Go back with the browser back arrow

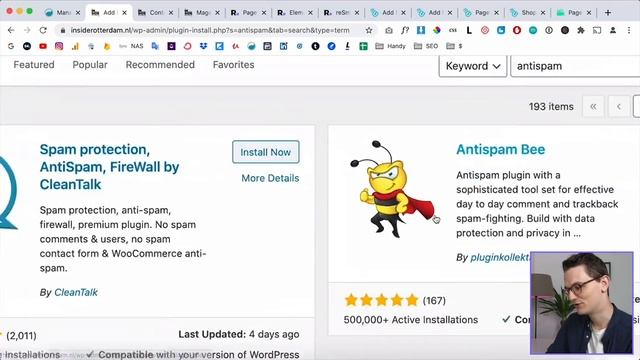click(x=11, y=30)
